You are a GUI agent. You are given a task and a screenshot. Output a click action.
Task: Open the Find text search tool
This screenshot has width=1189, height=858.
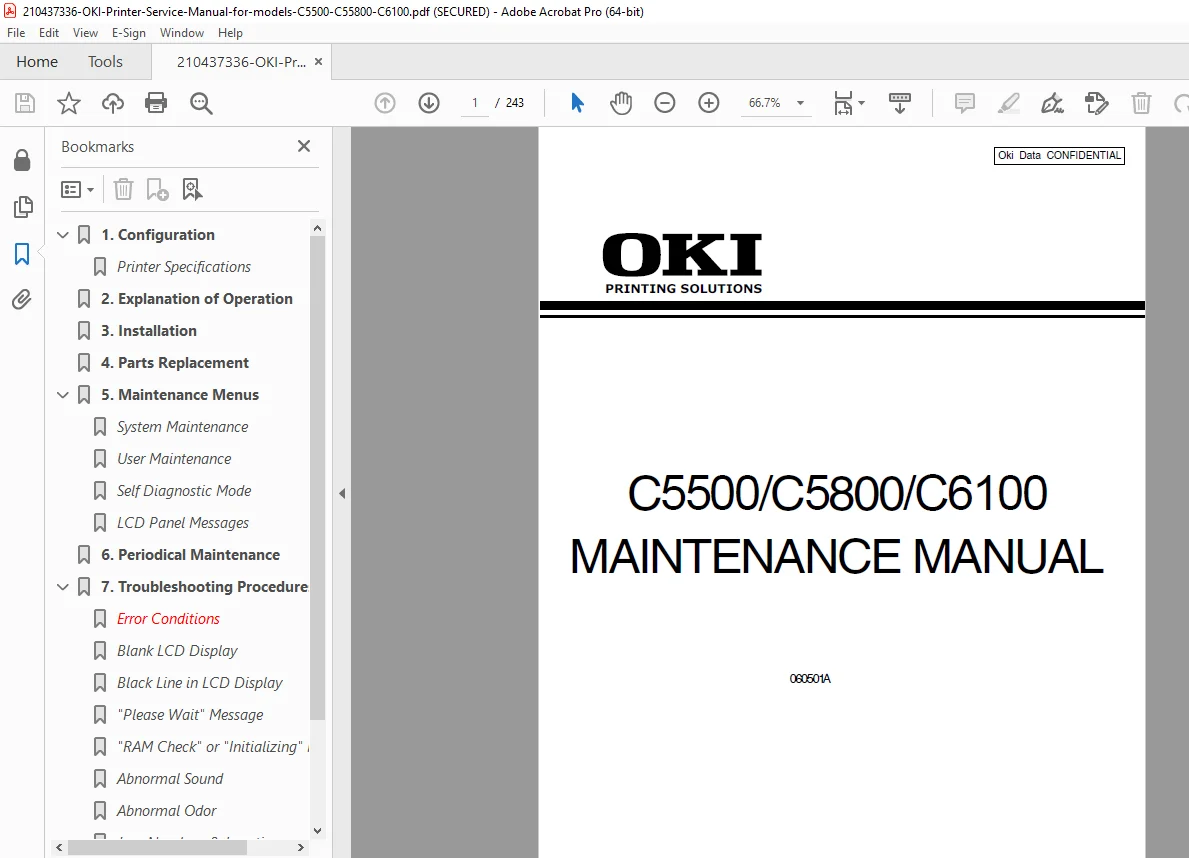click(x=201, y=102)
